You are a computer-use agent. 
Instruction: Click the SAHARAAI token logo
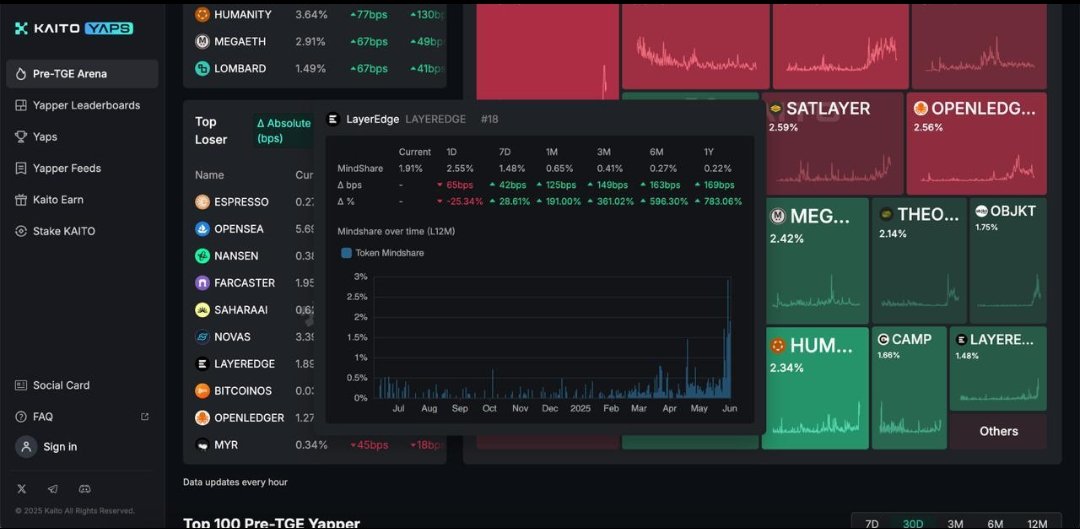pyautogui.click(x=202, y=310)
